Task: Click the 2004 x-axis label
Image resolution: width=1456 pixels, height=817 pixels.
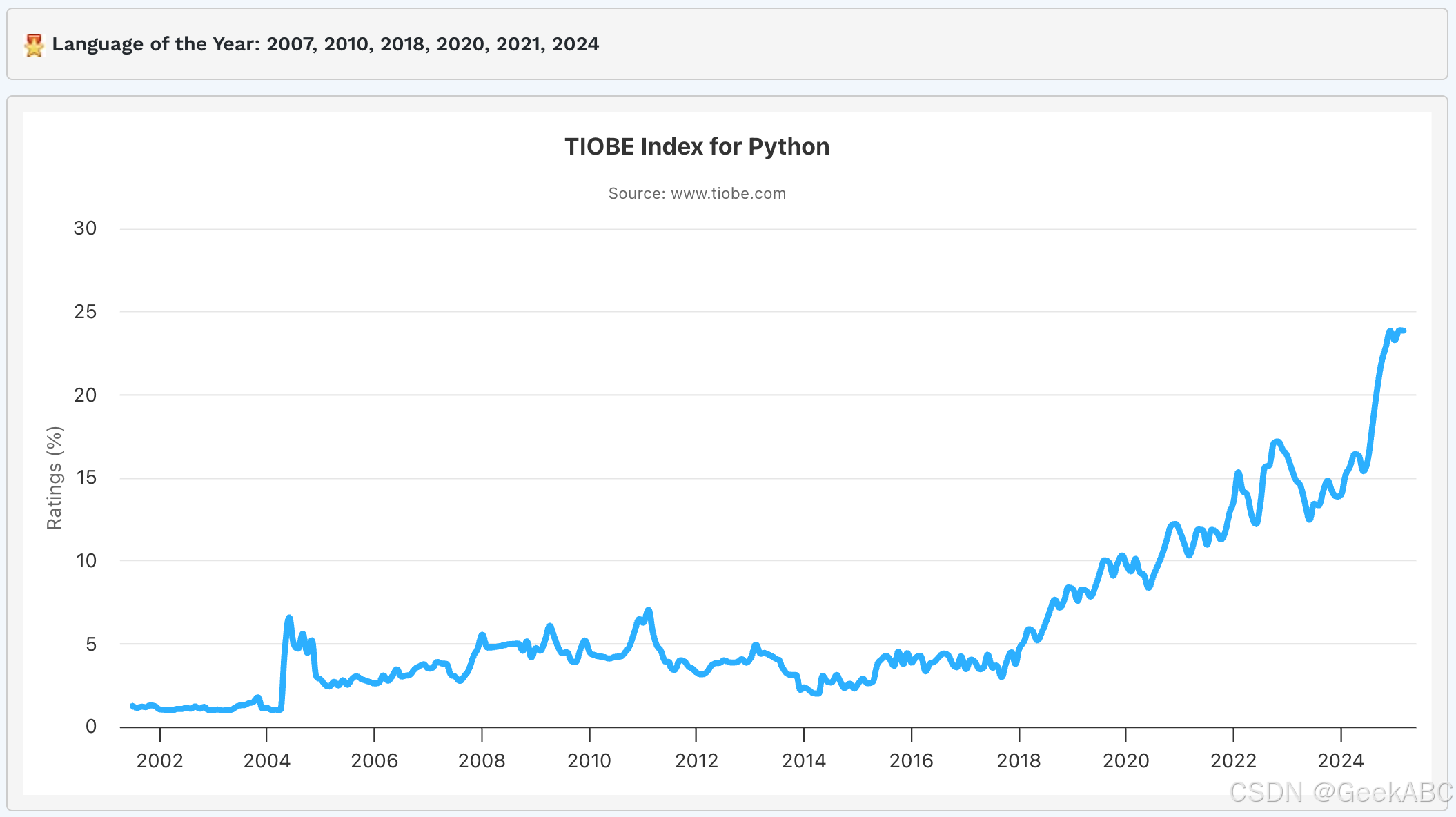Action: (x=267, y=760)
